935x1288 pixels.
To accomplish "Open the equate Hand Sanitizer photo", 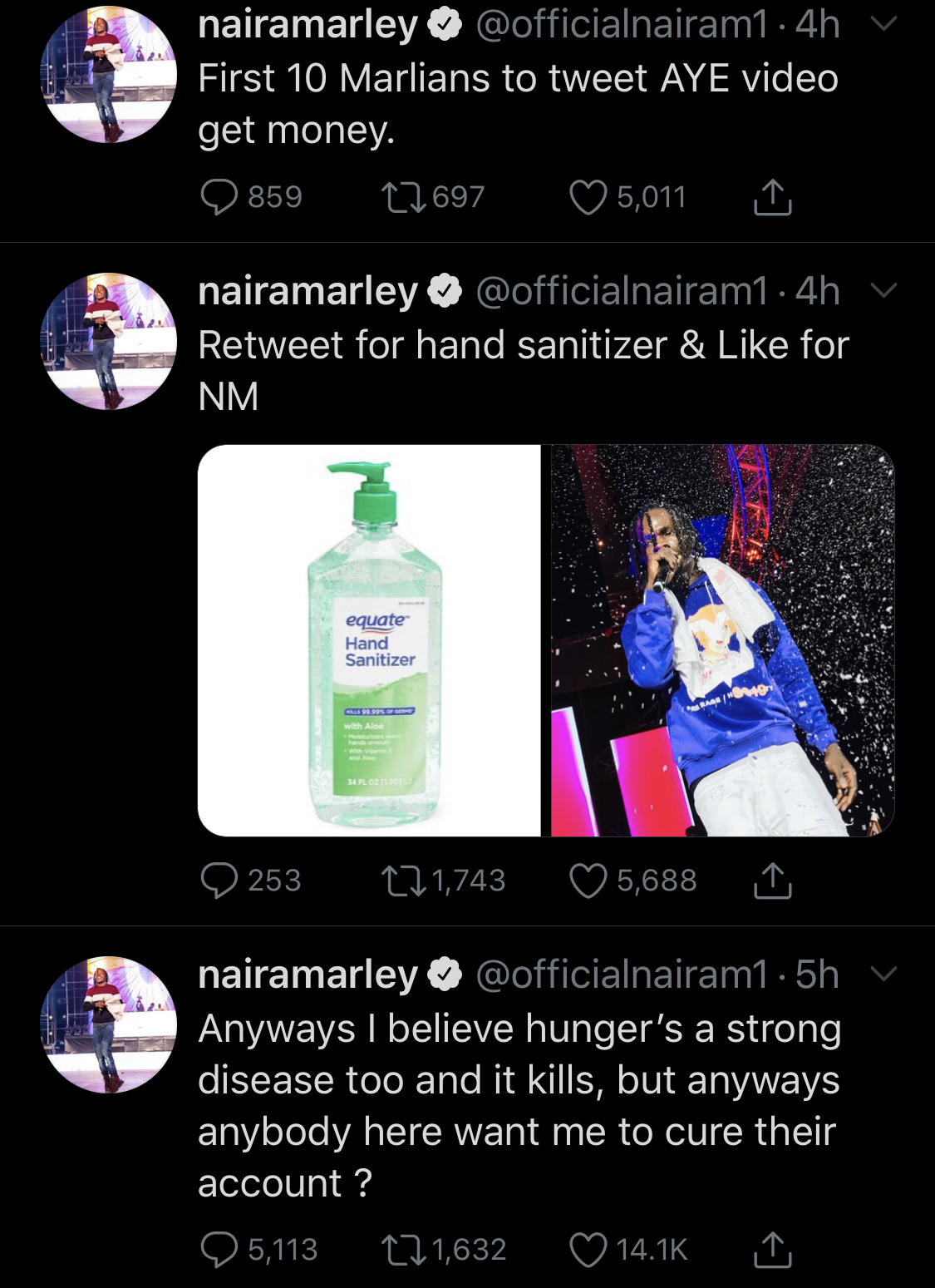I will pyautogui.click(x=369, y=640).
